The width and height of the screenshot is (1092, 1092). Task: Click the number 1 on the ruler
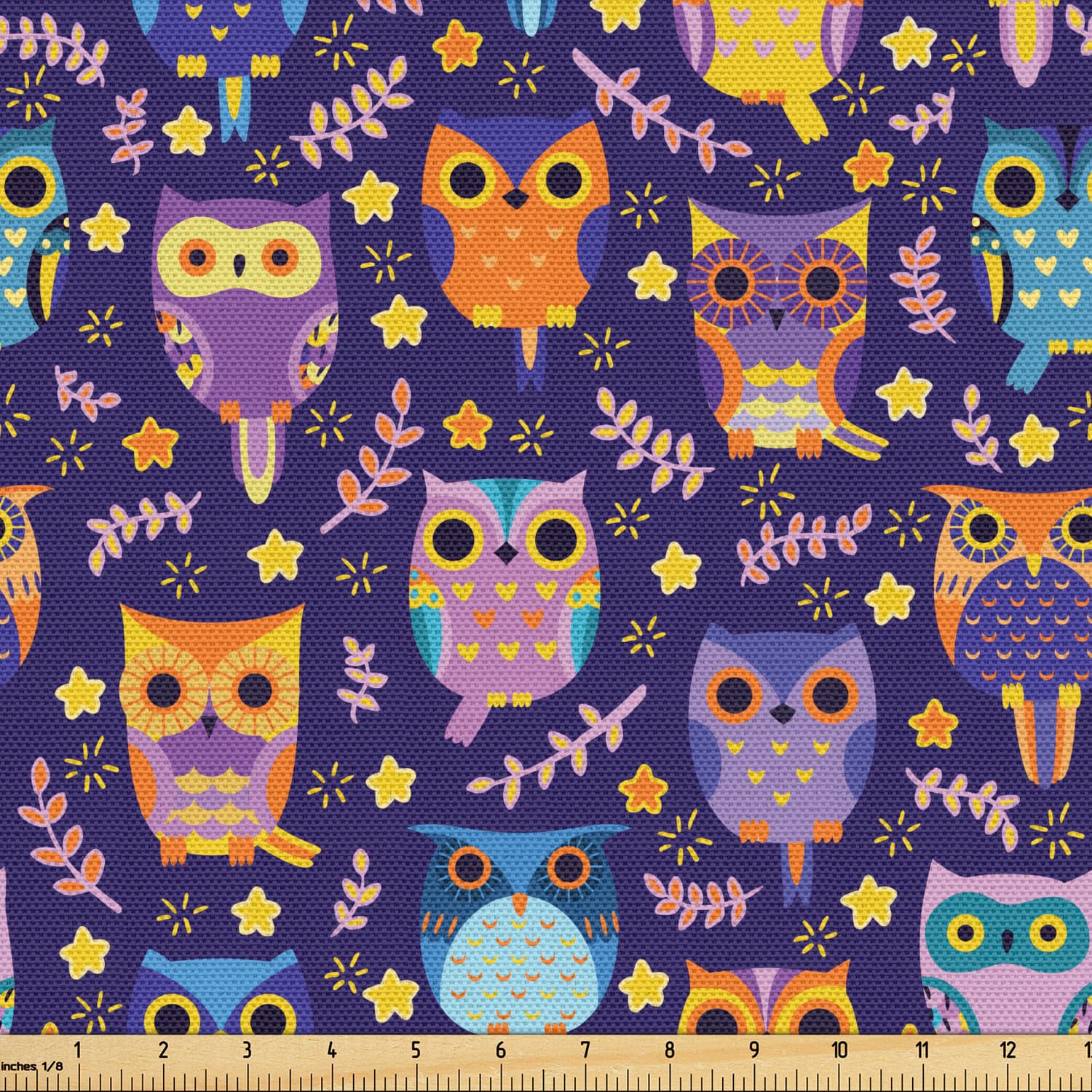[x=79, y=1049]
